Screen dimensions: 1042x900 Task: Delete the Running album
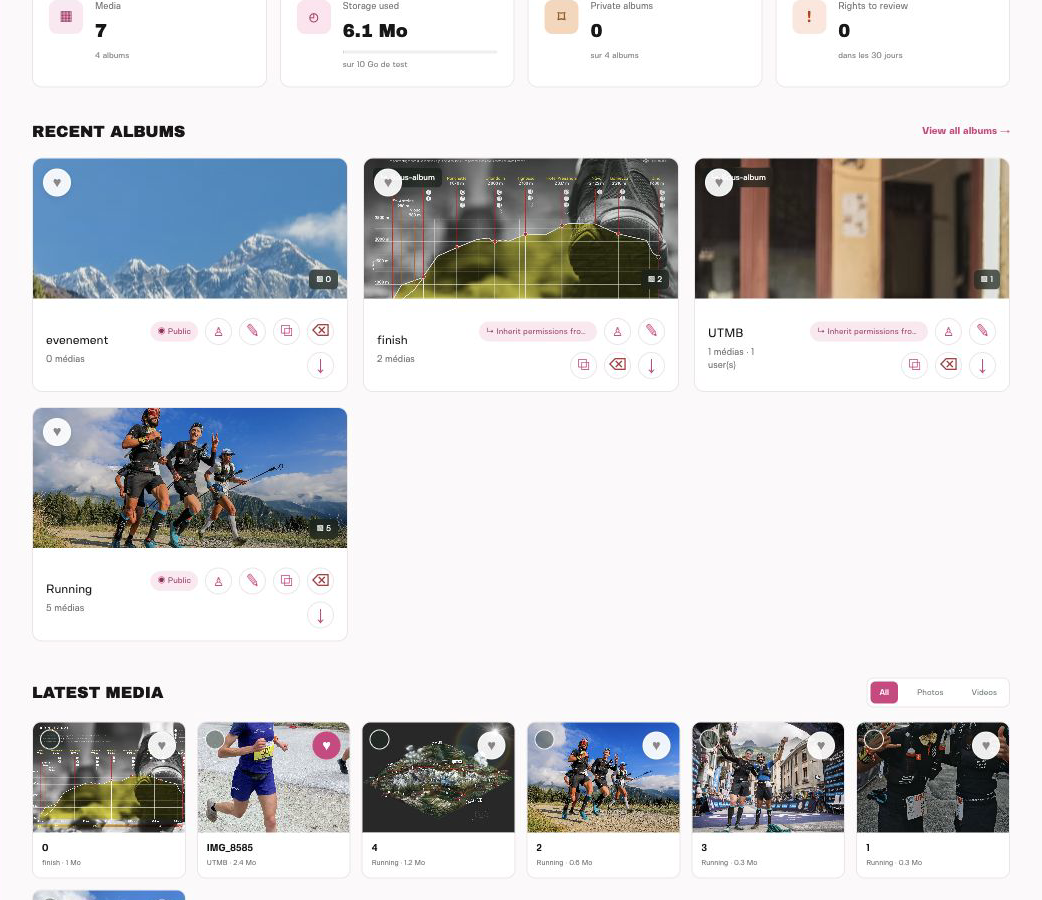click(320, 581)
